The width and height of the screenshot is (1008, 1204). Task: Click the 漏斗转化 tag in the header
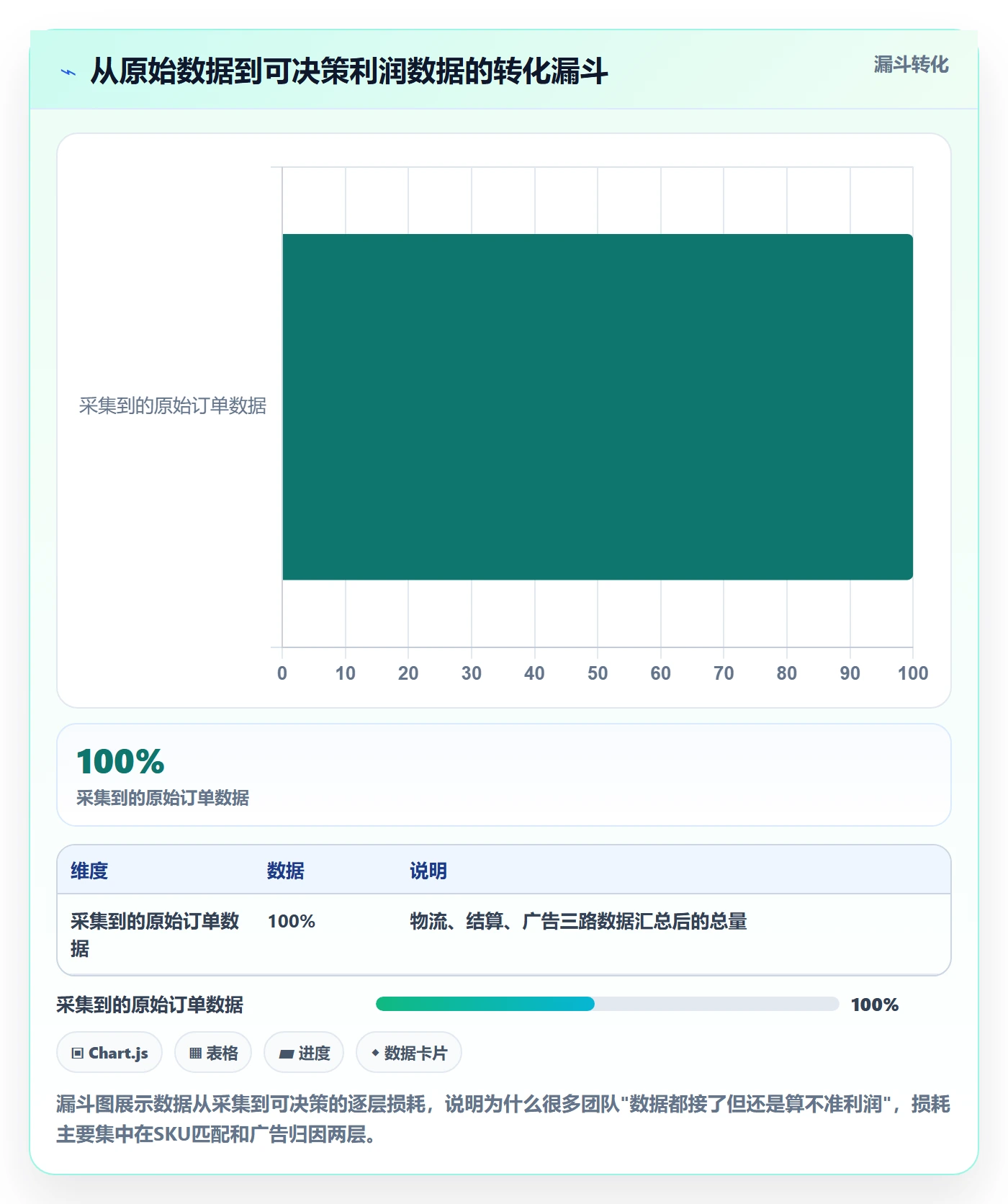911,65
